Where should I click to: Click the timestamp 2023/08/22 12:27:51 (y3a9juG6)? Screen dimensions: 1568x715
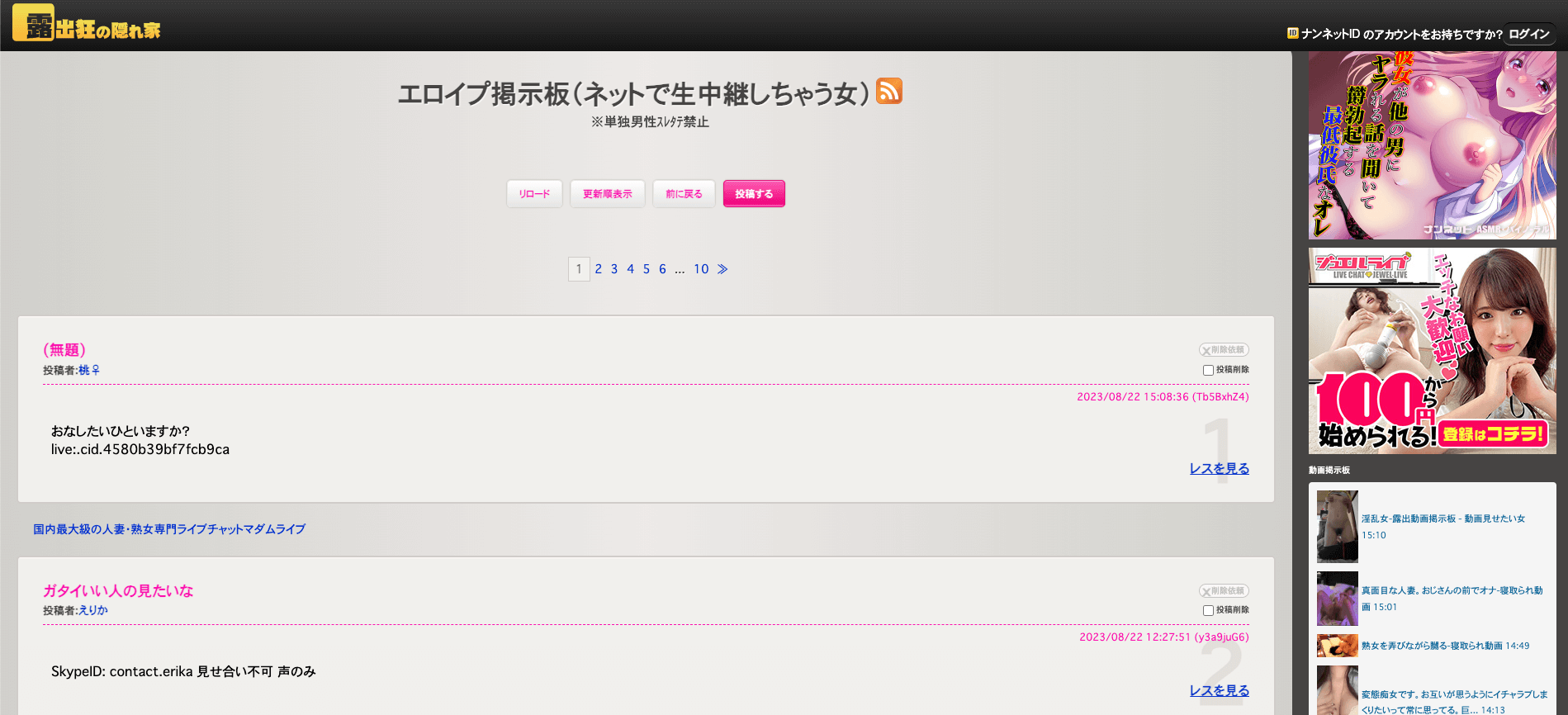point(1164,637)
